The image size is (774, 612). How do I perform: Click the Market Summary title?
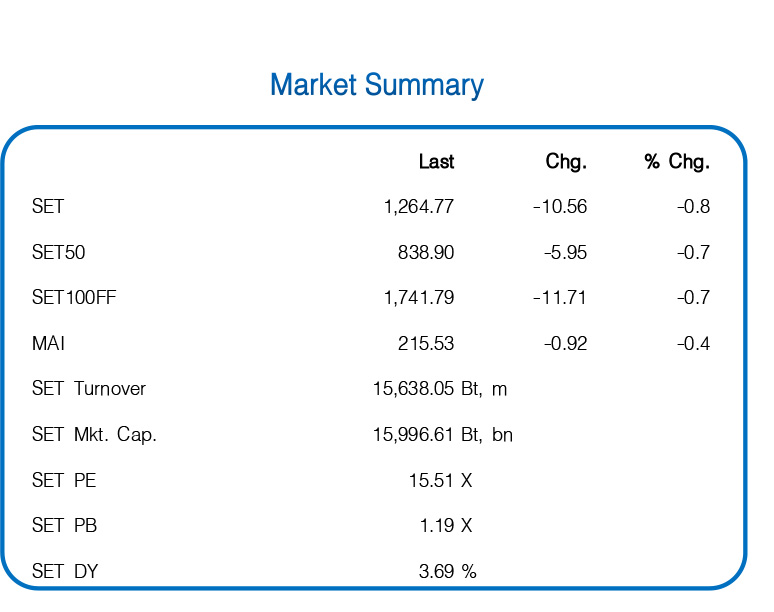click(377, 85)
